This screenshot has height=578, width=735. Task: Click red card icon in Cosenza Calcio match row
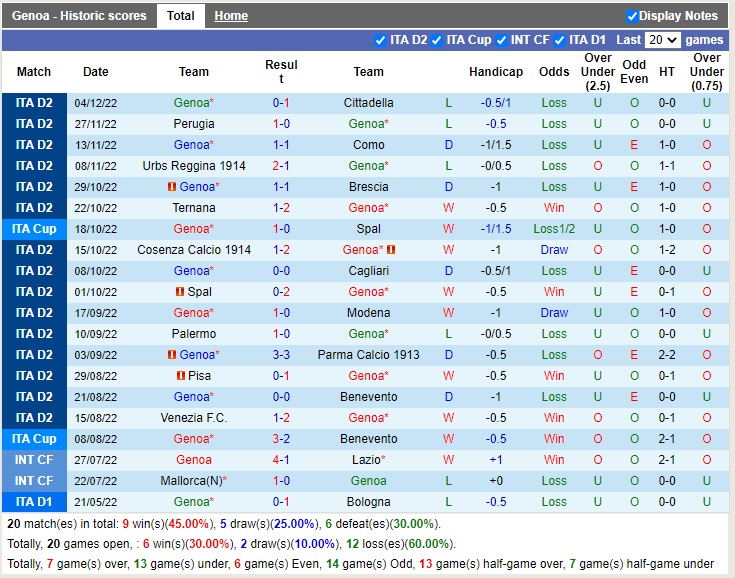pyautogui.click(x=391, y=250)
